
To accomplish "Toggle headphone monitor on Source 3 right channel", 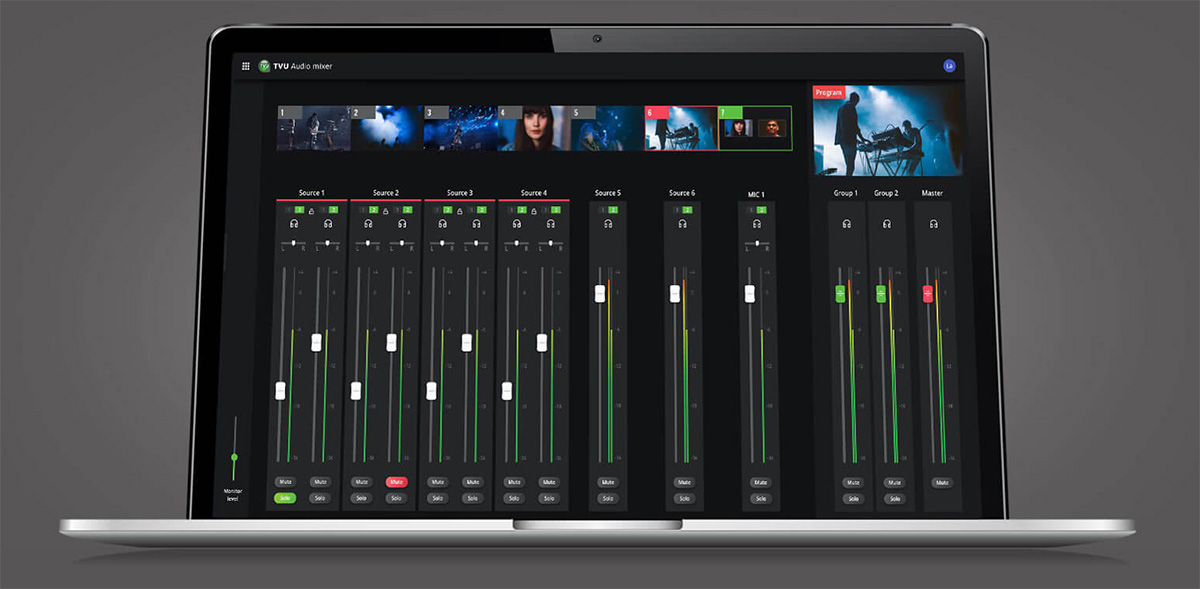I will coord(476,224).
